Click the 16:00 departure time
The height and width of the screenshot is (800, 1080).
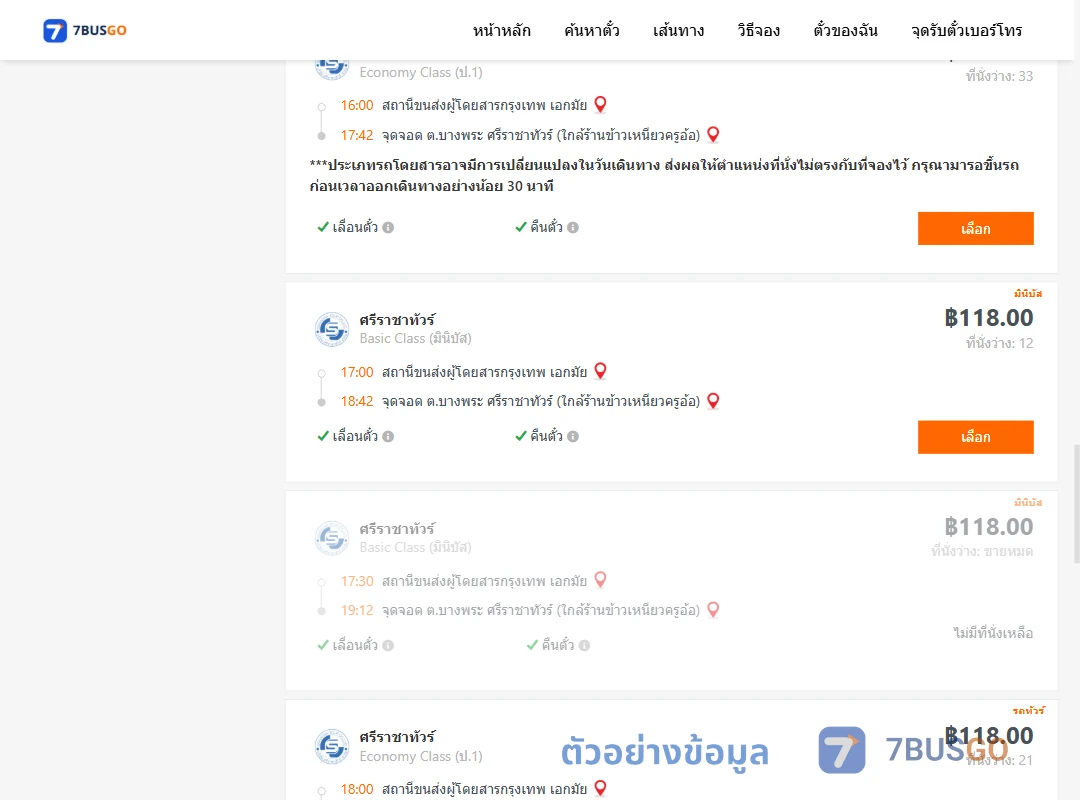[357, 105]
